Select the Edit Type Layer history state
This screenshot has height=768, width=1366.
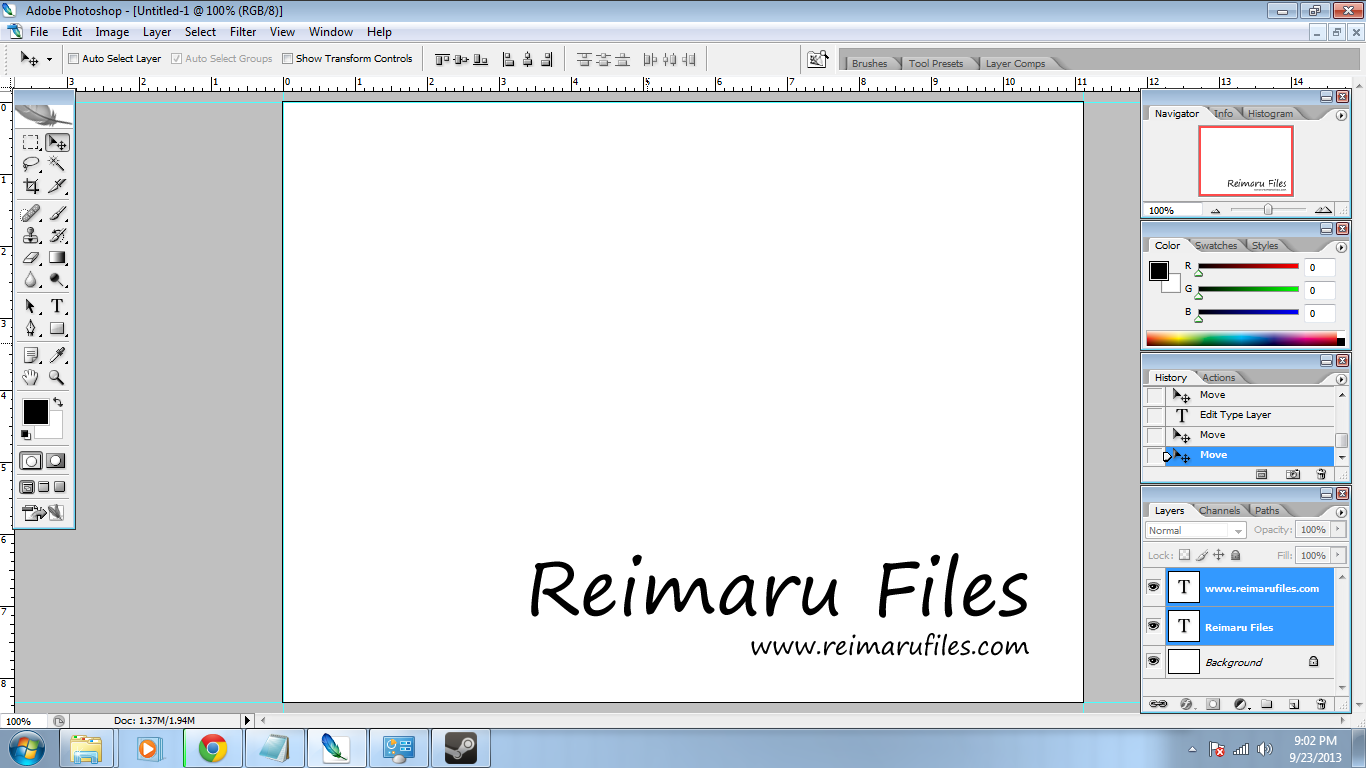pyautogui.click(x=1235, y=415)
